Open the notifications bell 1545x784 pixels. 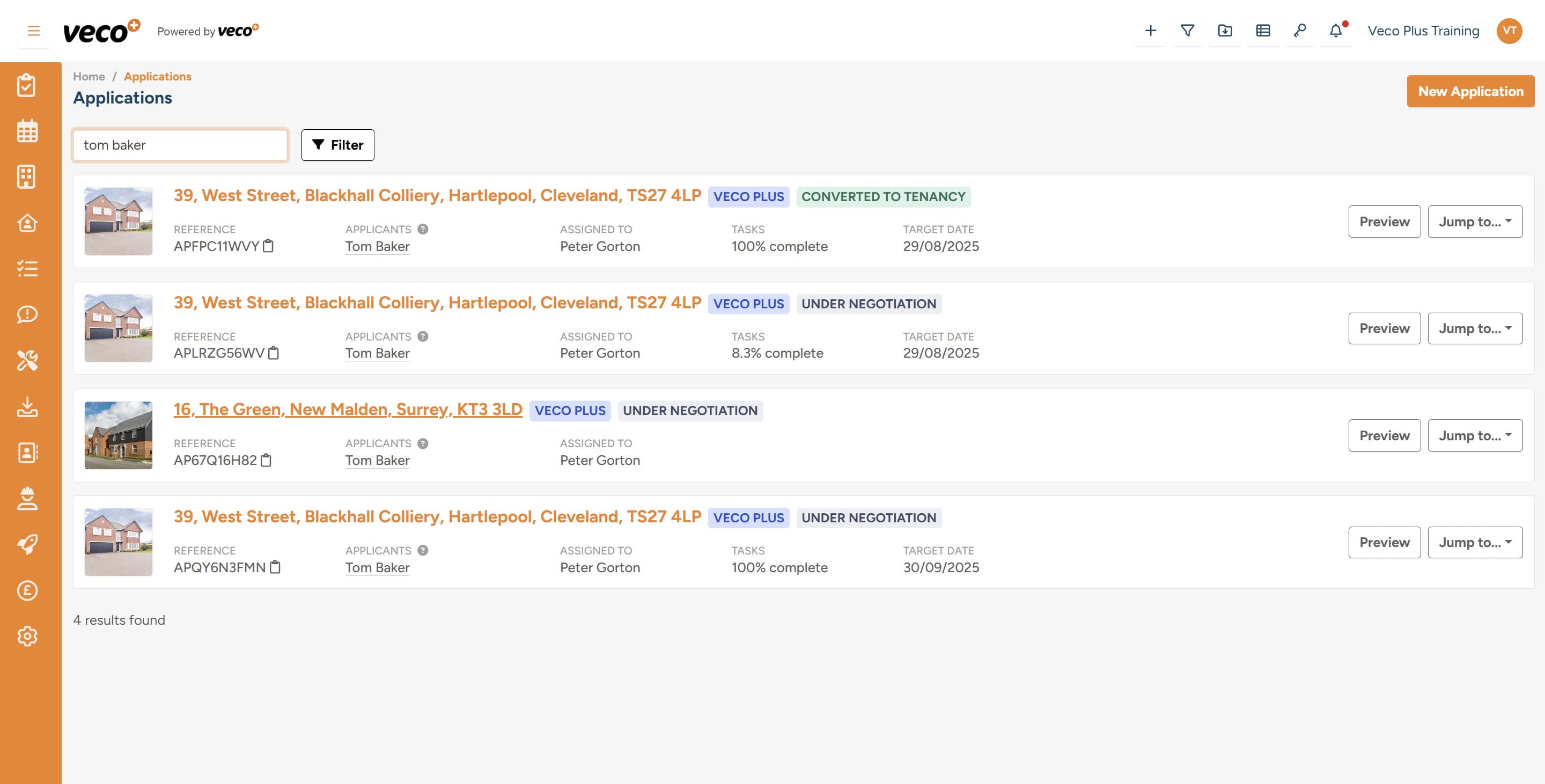click(1335, 31)
